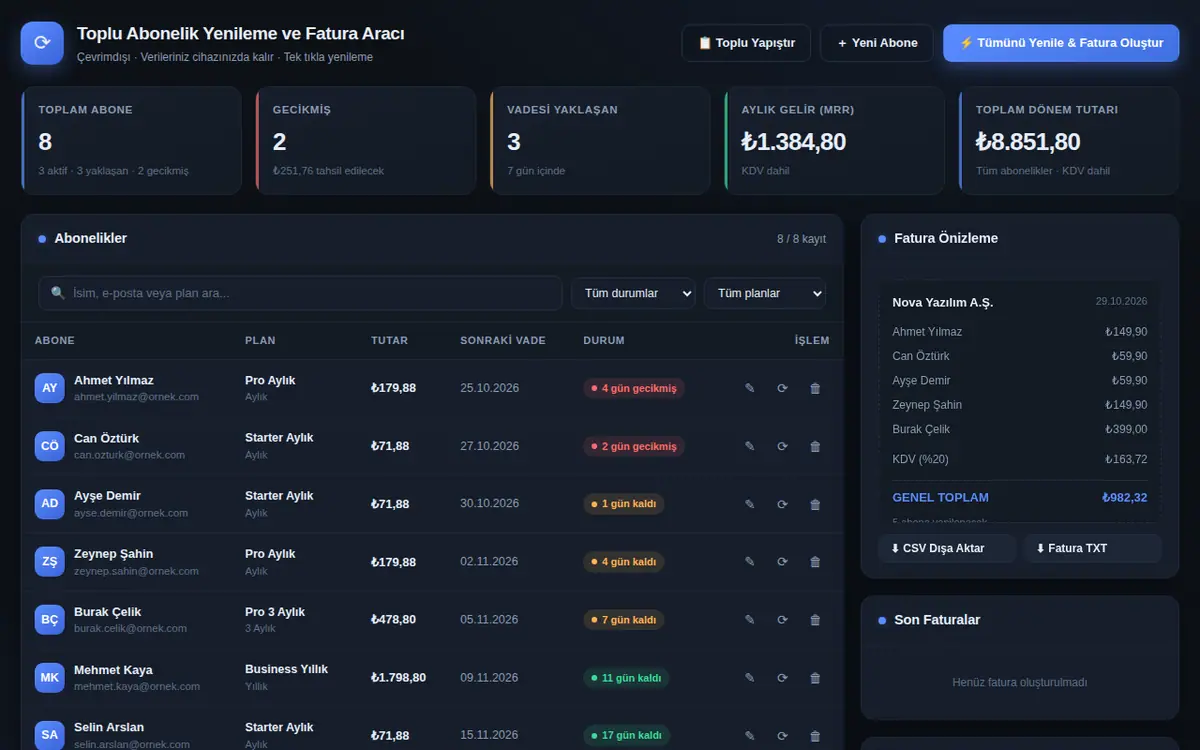Download the invoice via Fatura TXT

(x=1092, y=548)
